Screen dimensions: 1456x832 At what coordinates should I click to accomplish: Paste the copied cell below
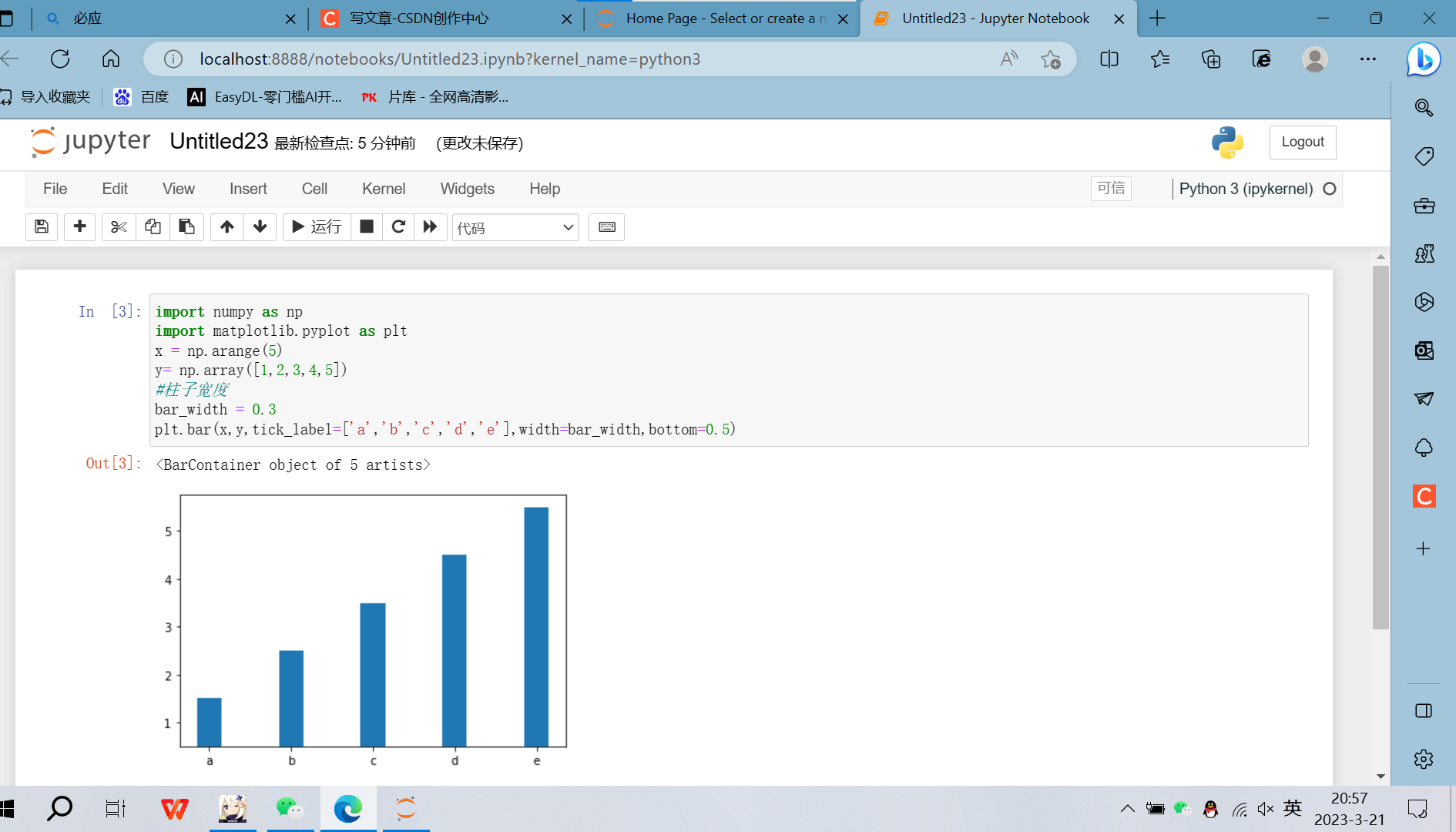(186, 226)
